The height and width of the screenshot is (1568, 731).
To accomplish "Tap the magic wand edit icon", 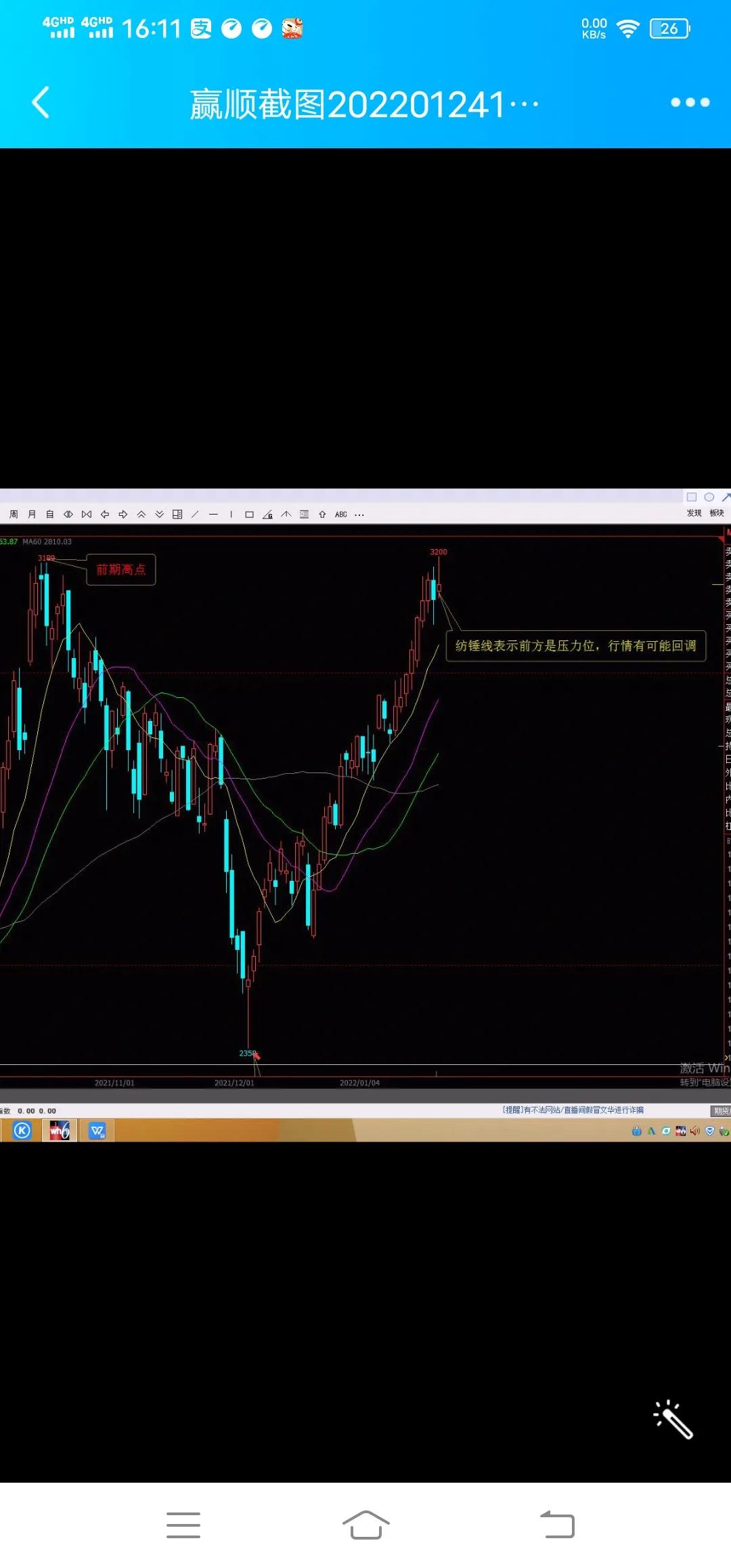I will click(673, 1419).
